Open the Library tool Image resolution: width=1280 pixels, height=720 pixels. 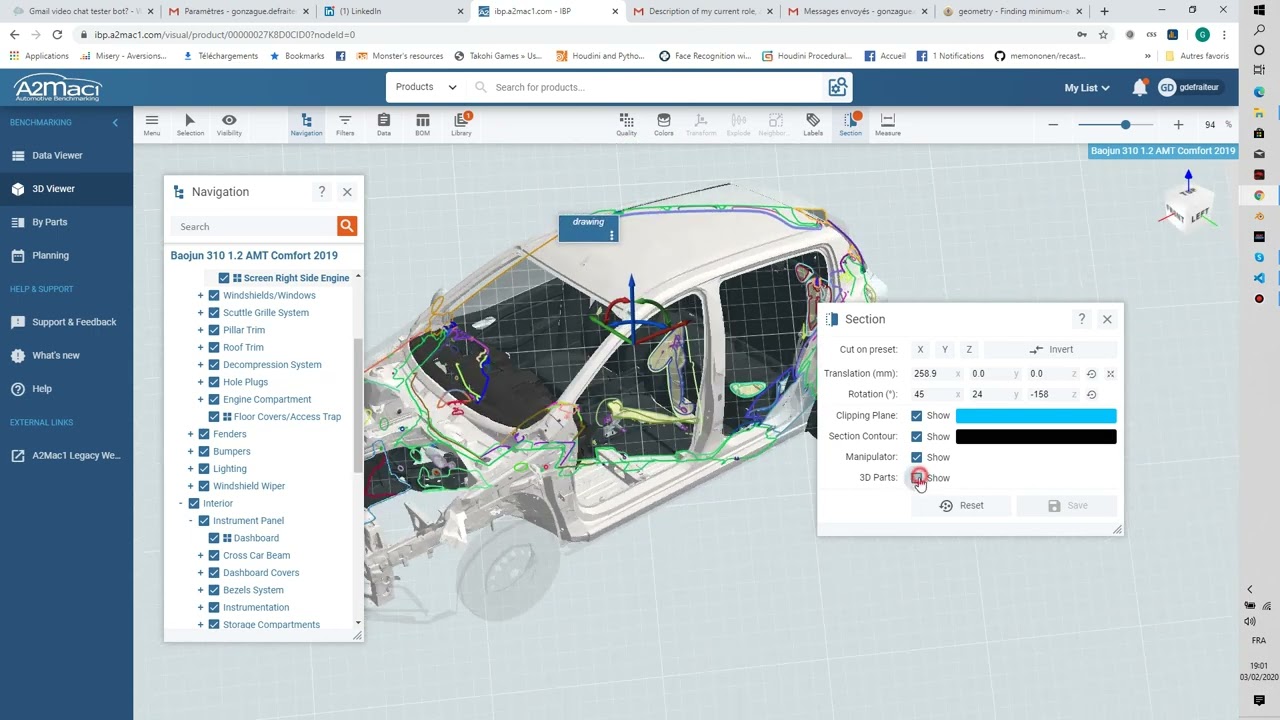pyautogui.click(x=461, y=124)
